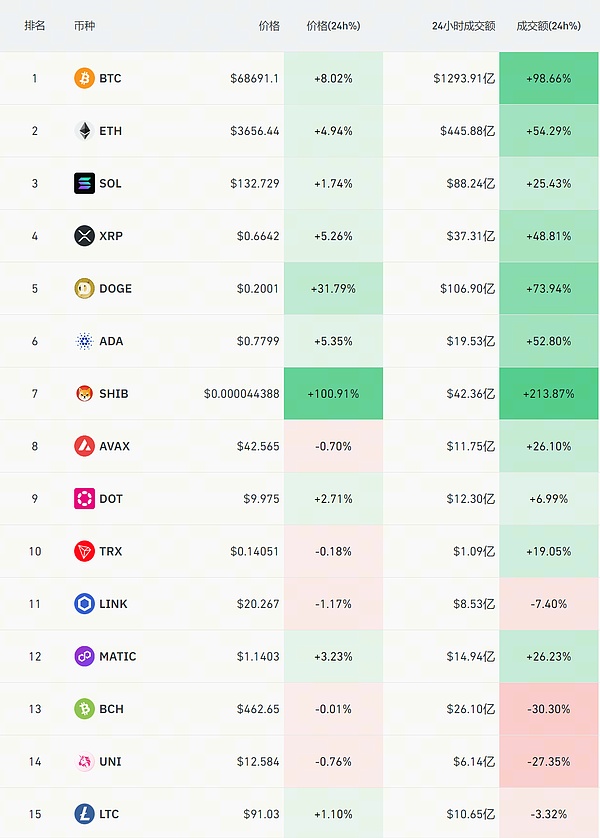This screenshot has height=838, width=600.
Task: Click the Dogecoin DOGE icon
Action: 85,288
